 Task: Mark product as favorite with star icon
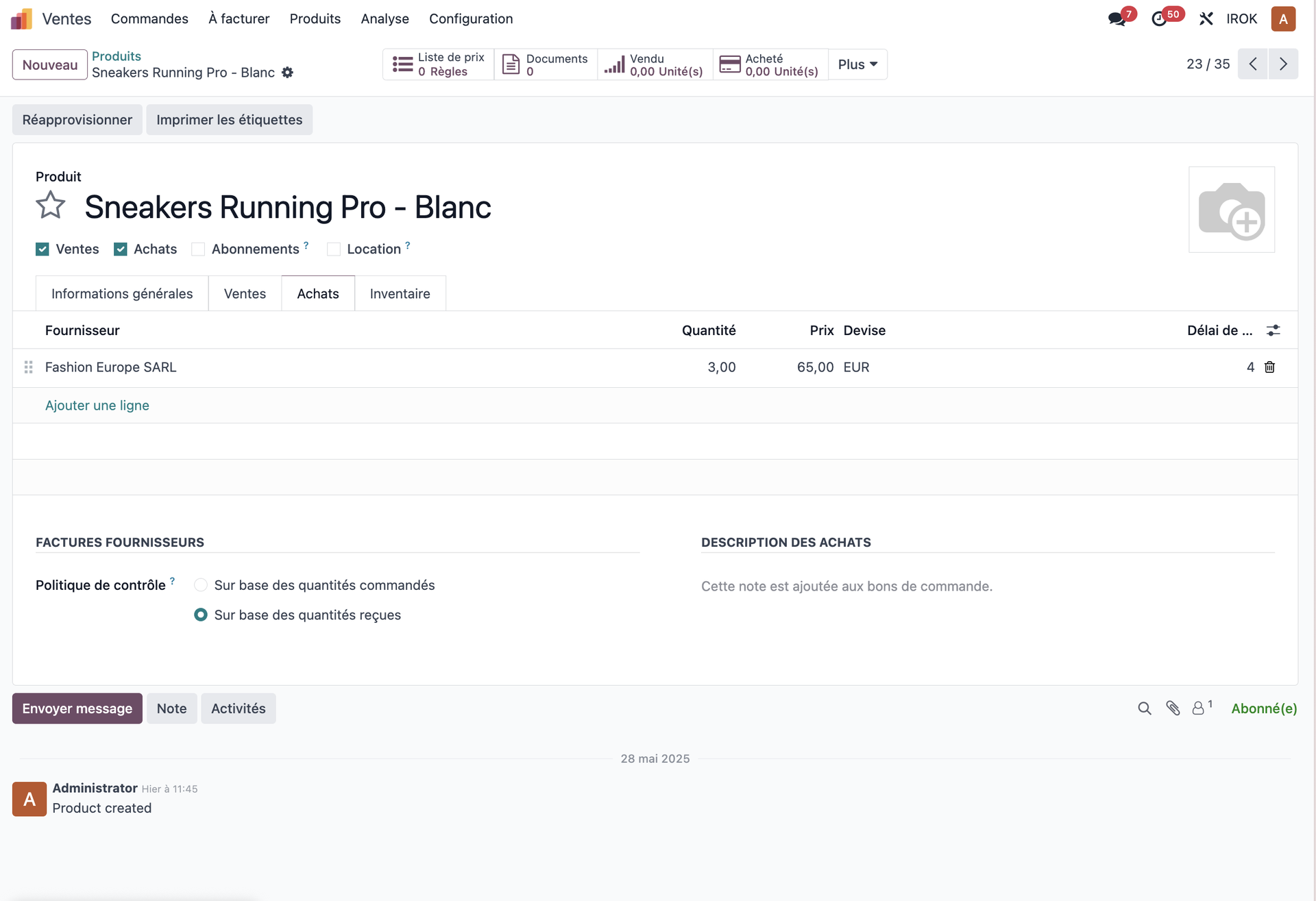pyautogui.click(x=51, y=206)
